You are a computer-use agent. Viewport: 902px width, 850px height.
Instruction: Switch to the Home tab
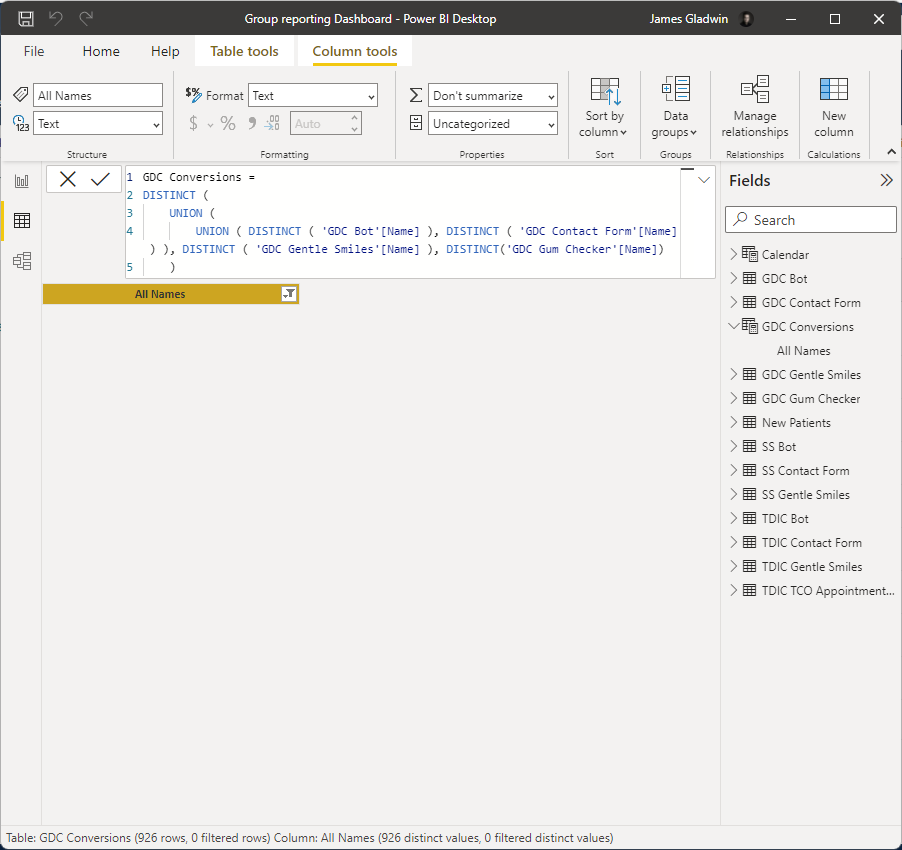coord(101,51)
